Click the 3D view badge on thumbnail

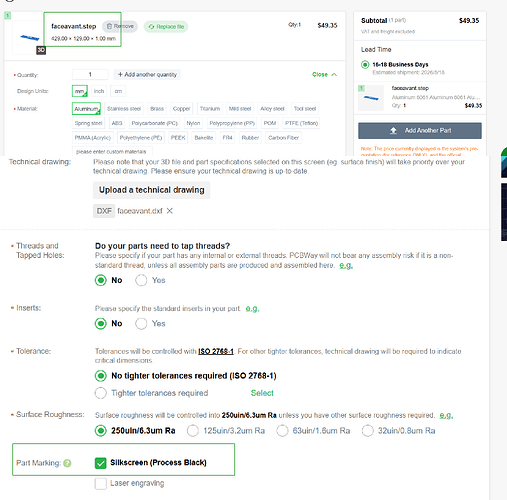tap(41, 50)
